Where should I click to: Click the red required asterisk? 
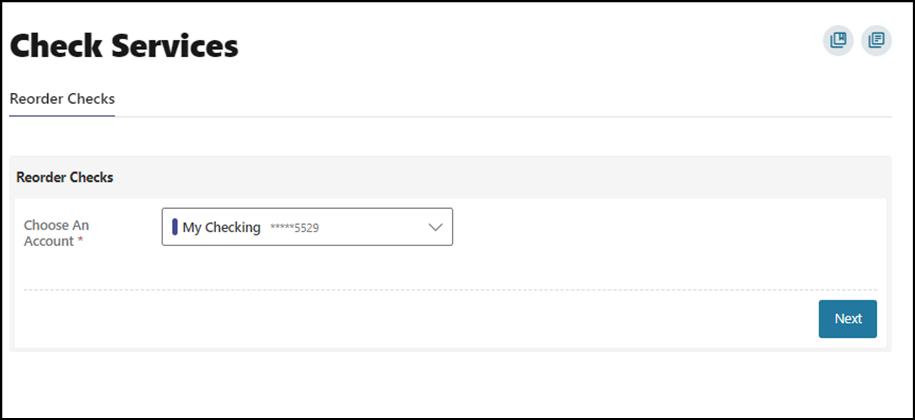[x=81, y=242]
